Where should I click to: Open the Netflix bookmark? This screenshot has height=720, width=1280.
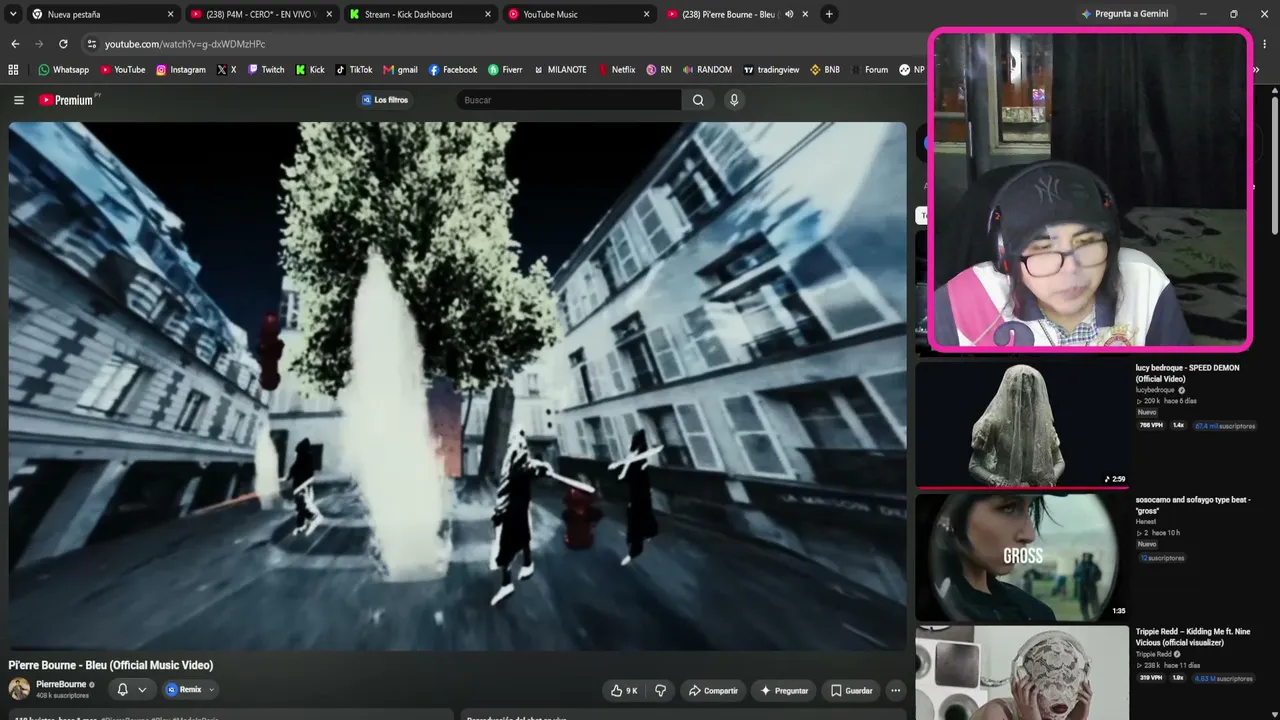point(617,70)
